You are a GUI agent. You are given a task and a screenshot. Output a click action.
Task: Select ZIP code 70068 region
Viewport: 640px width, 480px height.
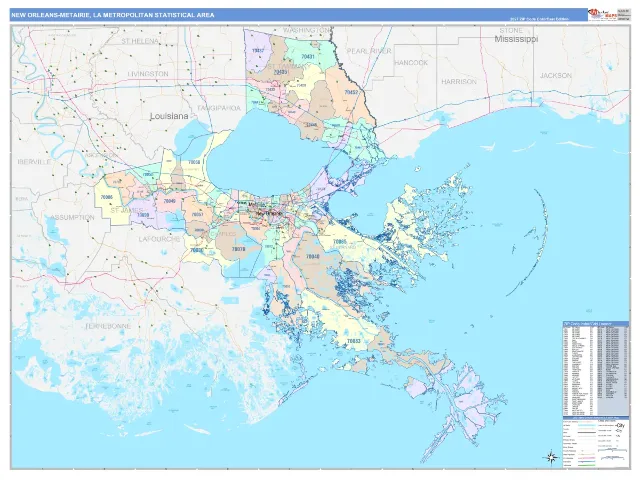194,162
